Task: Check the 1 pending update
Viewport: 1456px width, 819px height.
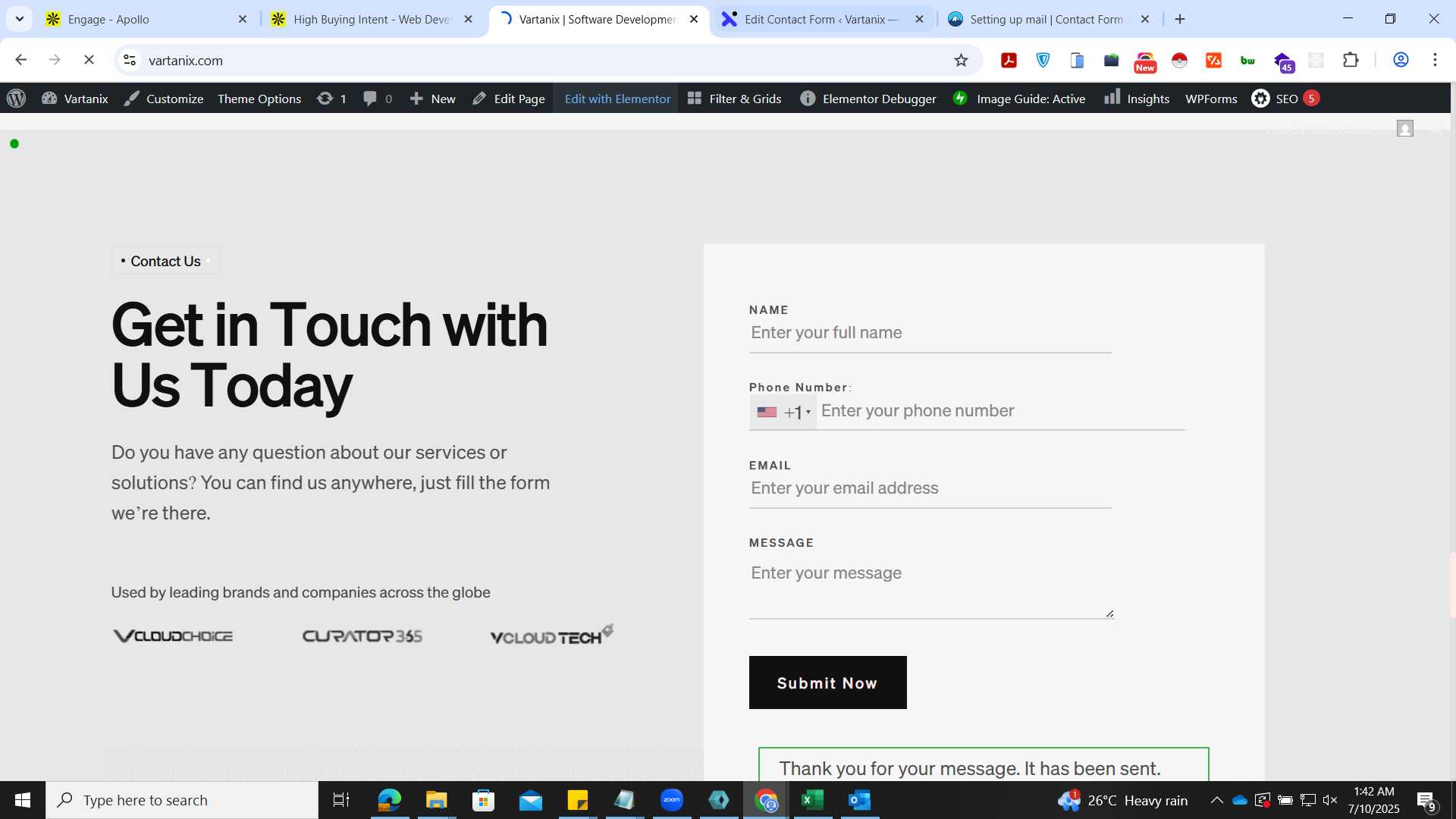Action: 332,99
